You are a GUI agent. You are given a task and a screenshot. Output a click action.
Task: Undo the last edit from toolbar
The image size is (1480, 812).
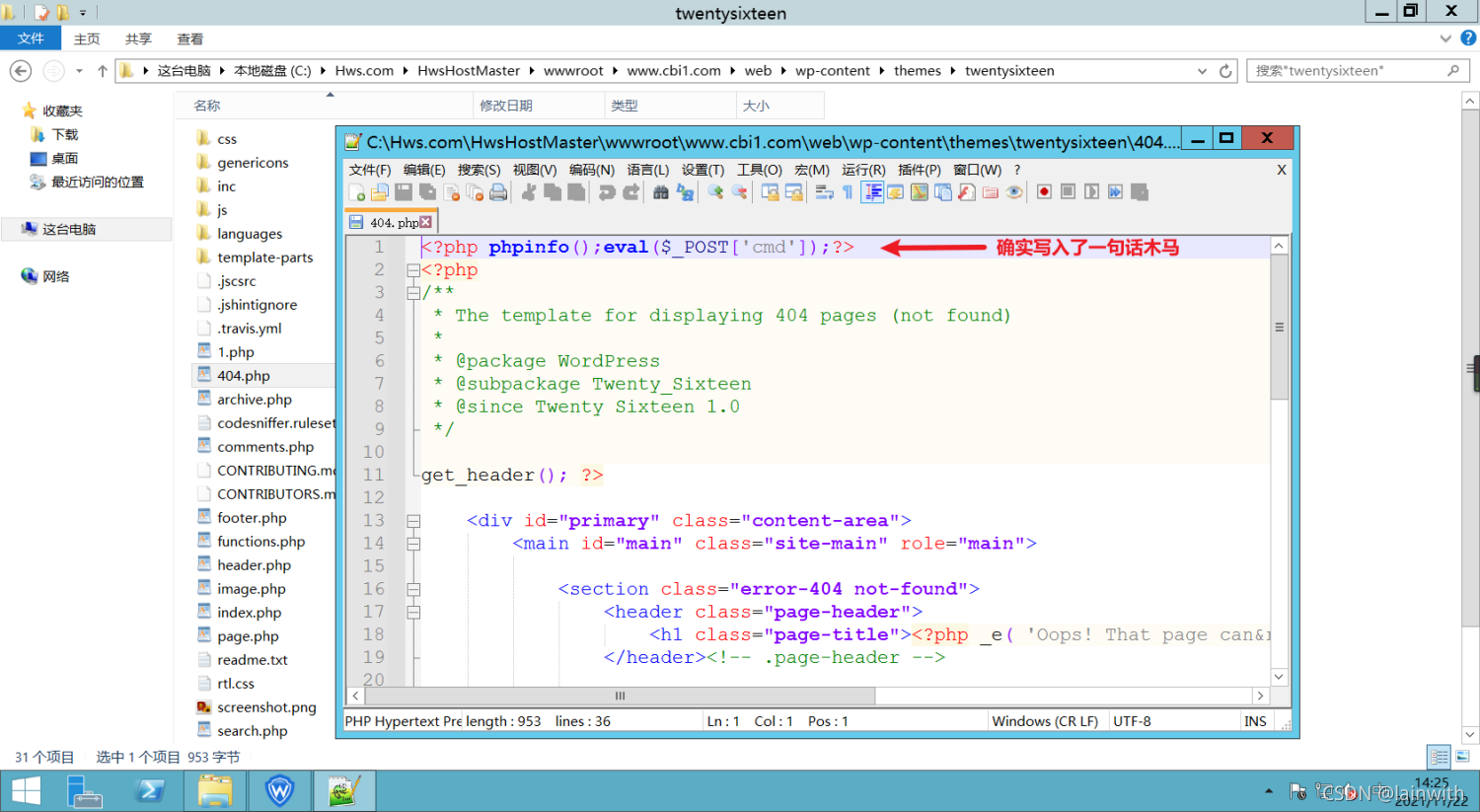pyautogui.click(x=607, y=192)
